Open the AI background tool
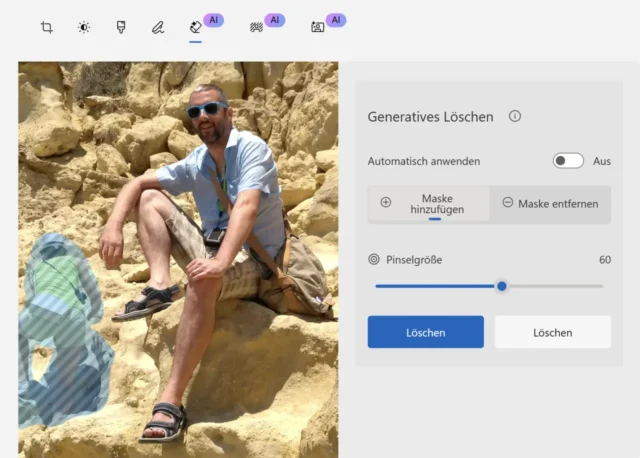Viewport: 640px width, 458px height. point(255,27)
